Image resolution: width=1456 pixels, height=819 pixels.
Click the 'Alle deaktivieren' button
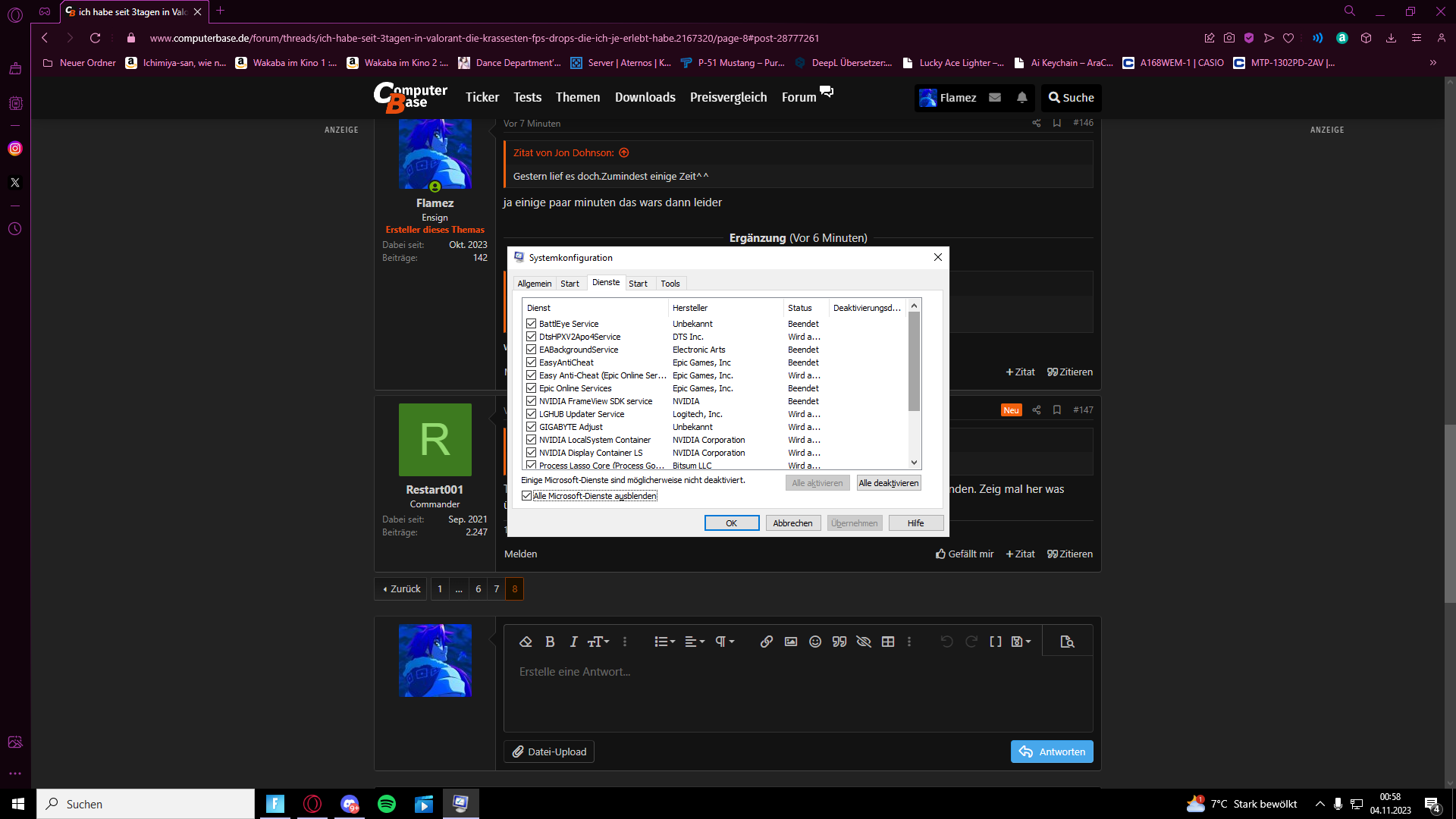pos(889,483)
